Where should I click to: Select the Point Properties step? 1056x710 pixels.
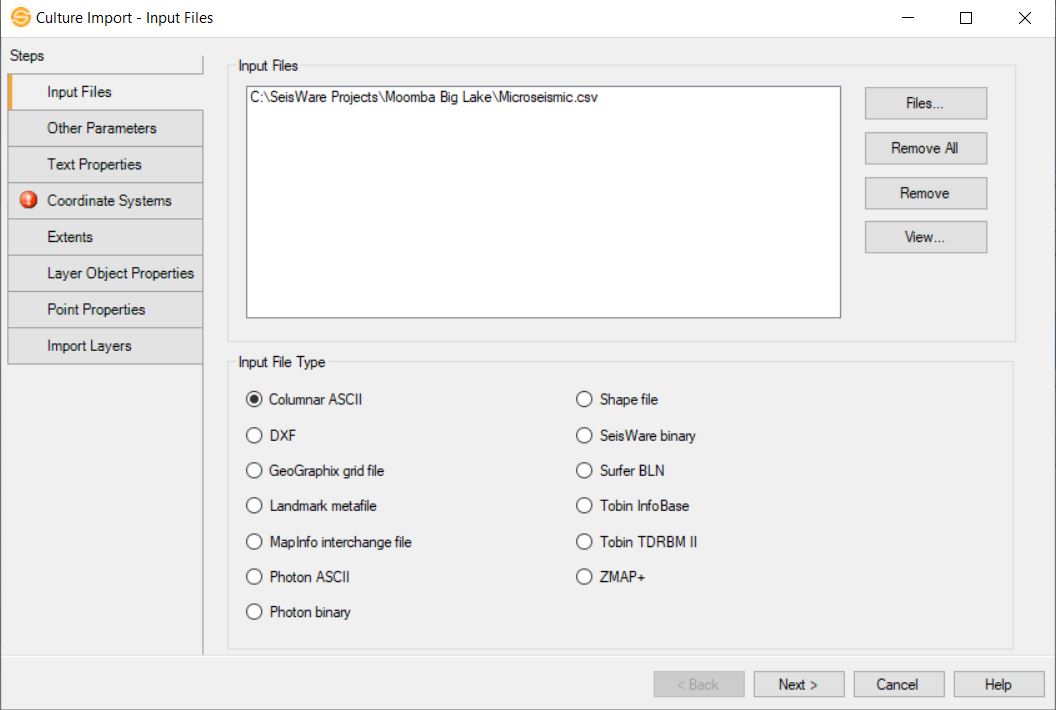pos(96,309)
